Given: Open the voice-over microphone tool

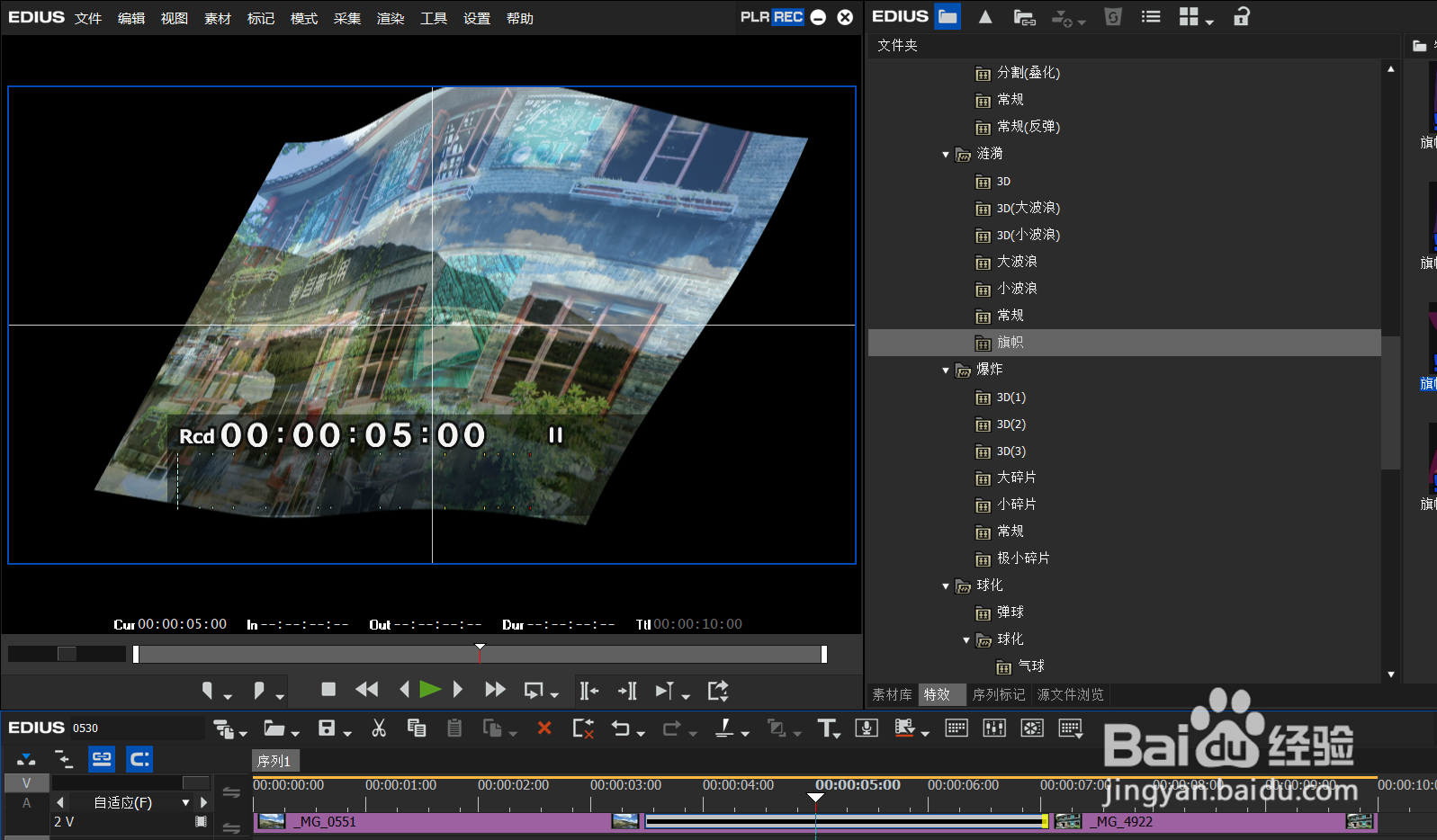Looking at the screenshot, I should point(867,728).
